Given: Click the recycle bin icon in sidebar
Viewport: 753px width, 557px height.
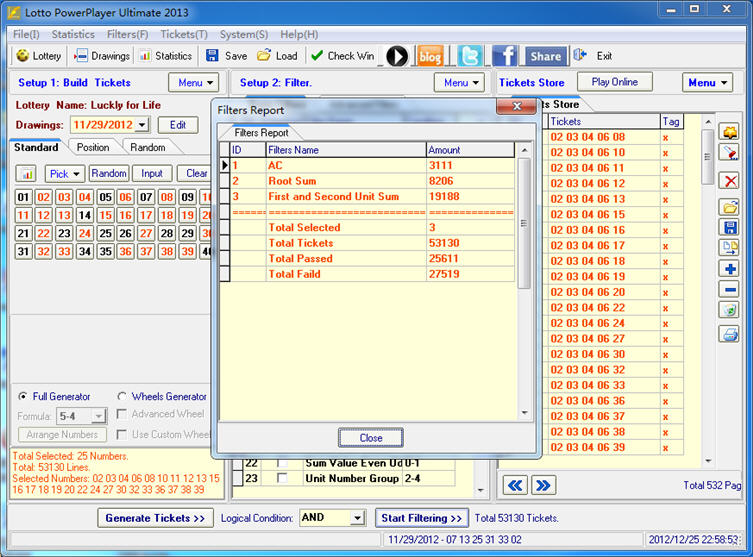Looking at the screenshot, I should (730, 310).
